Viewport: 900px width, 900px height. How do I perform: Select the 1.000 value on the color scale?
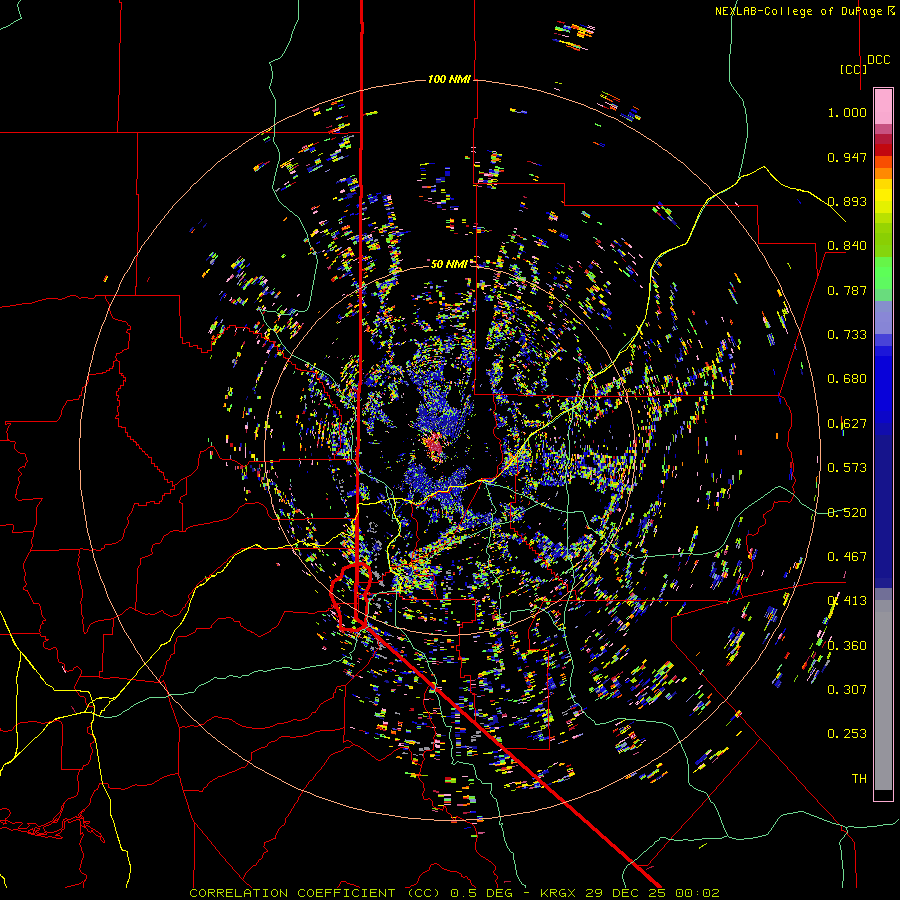pos(847,112)
